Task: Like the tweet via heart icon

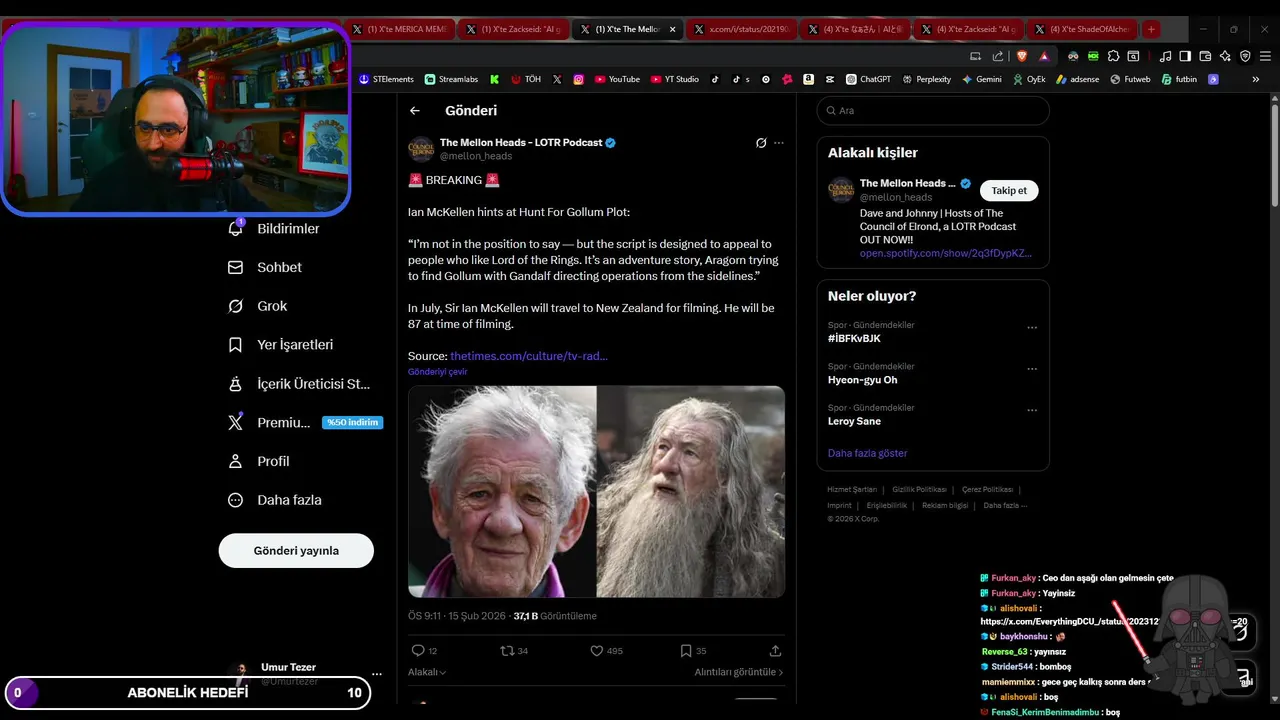Action: [597, 651]
